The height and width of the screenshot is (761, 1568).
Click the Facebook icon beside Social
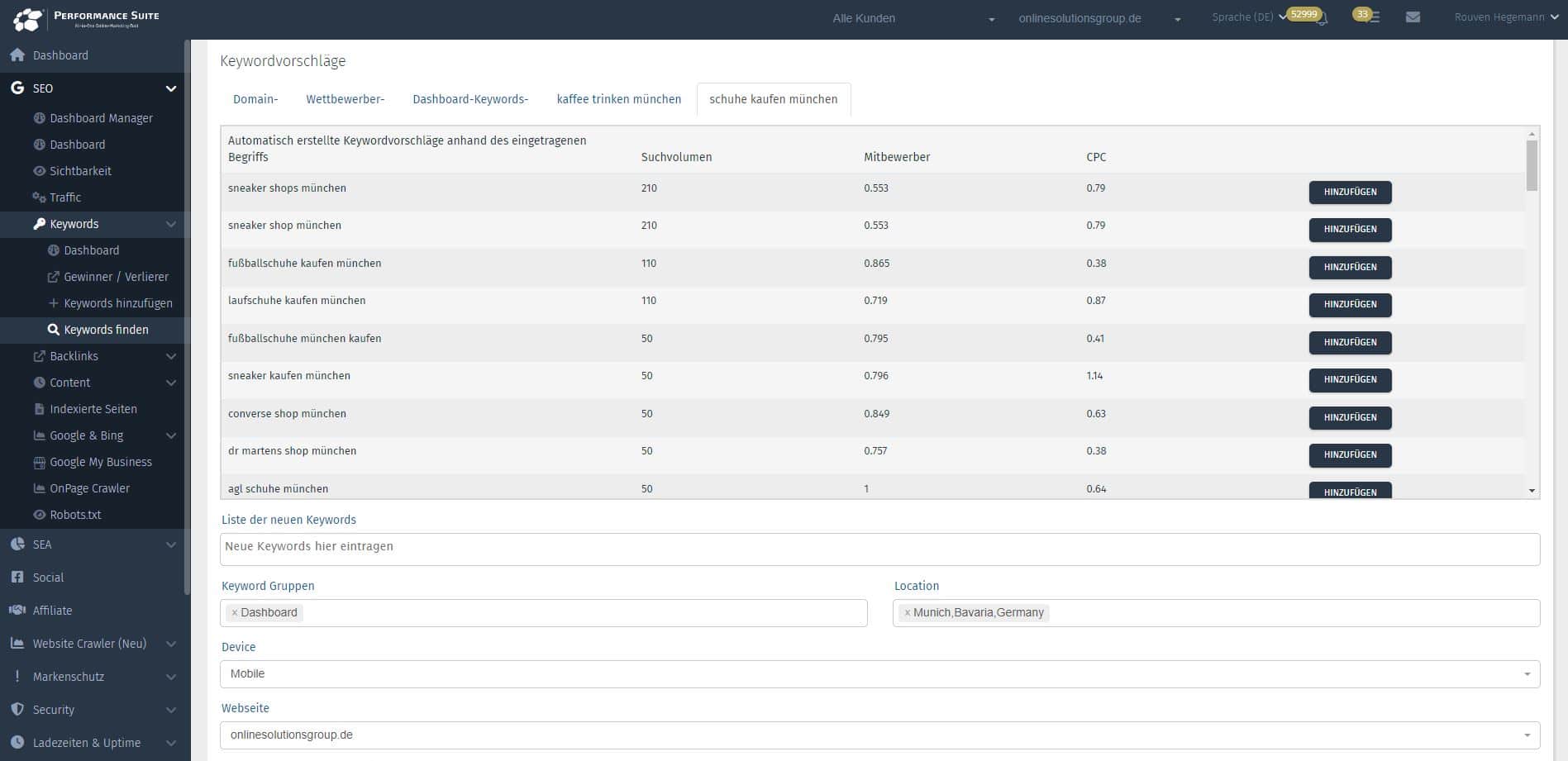coord(17,578)
